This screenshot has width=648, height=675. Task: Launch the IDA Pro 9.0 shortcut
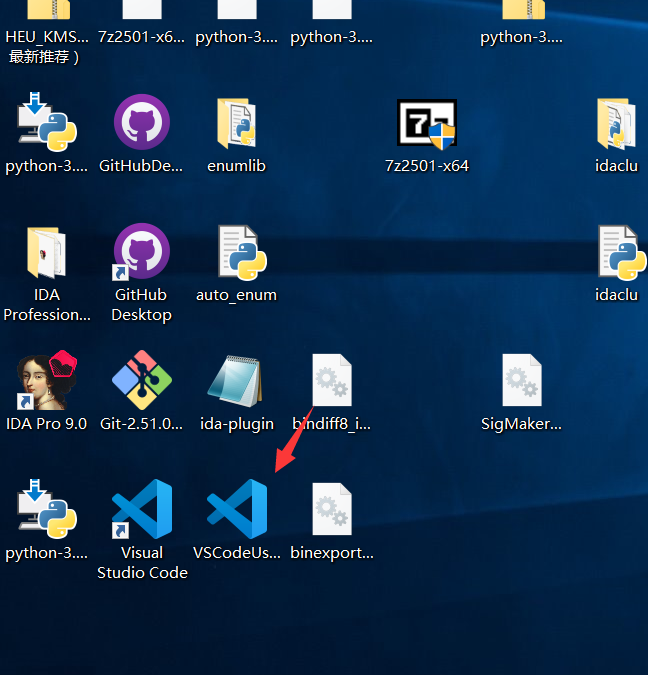pos(47,380)
